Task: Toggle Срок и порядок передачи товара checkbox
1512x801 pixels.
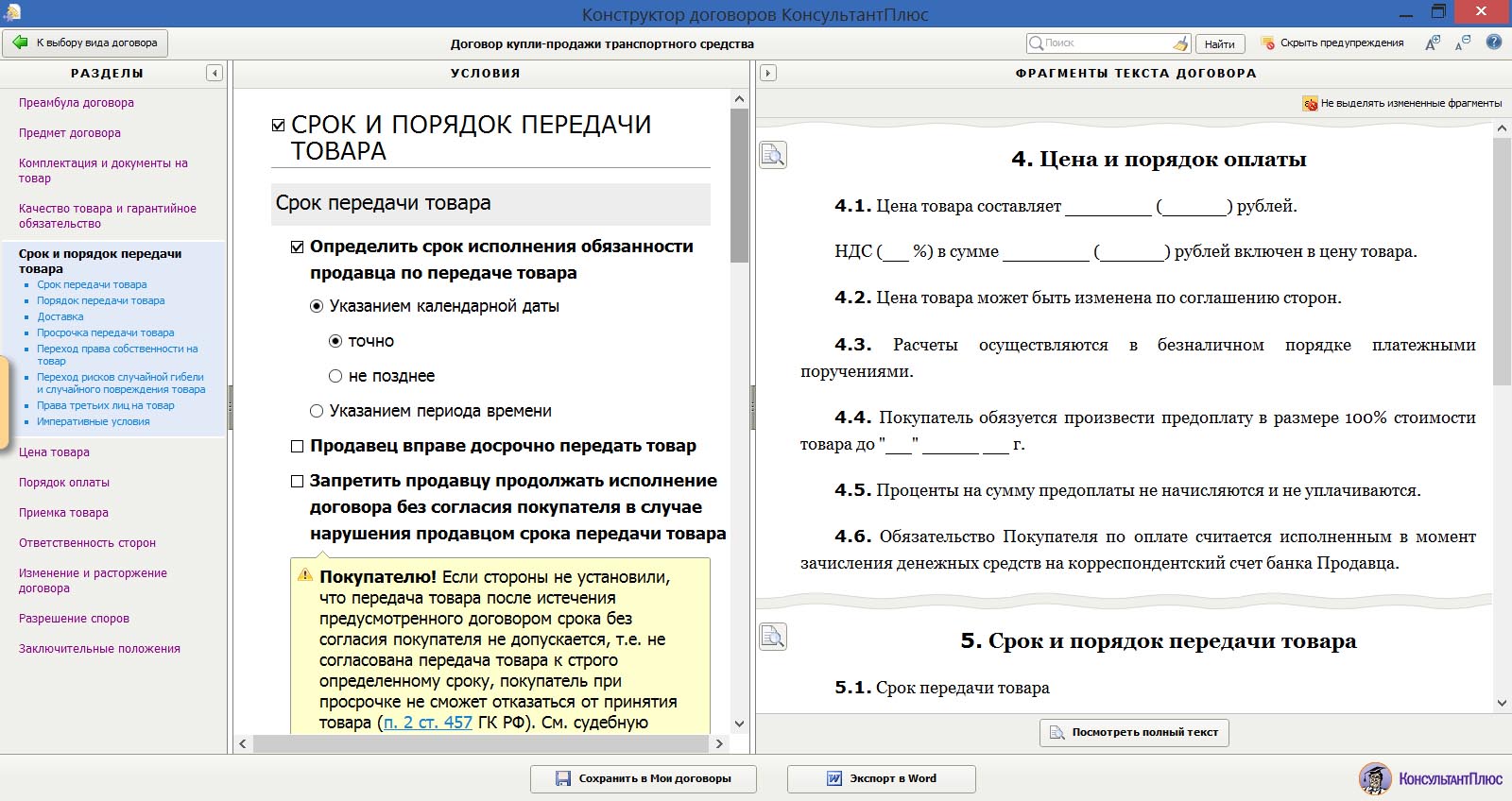Action: (278, 125)
